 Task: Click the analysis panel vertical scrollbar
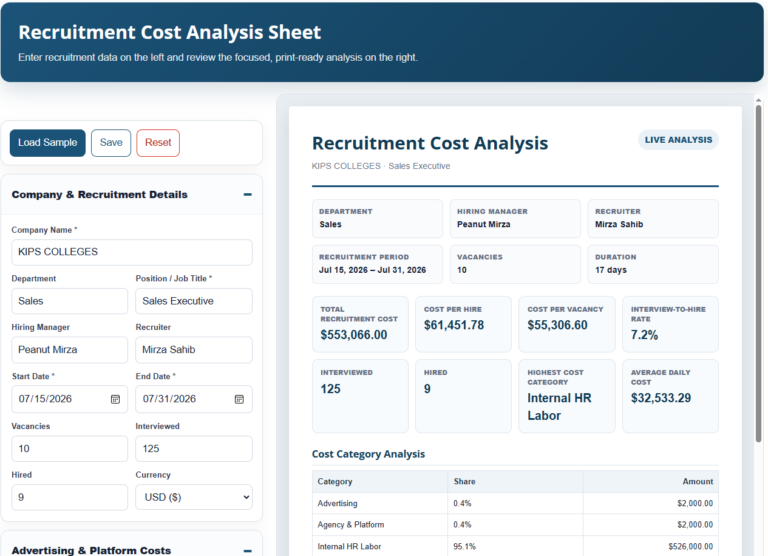tap(759, 274)
